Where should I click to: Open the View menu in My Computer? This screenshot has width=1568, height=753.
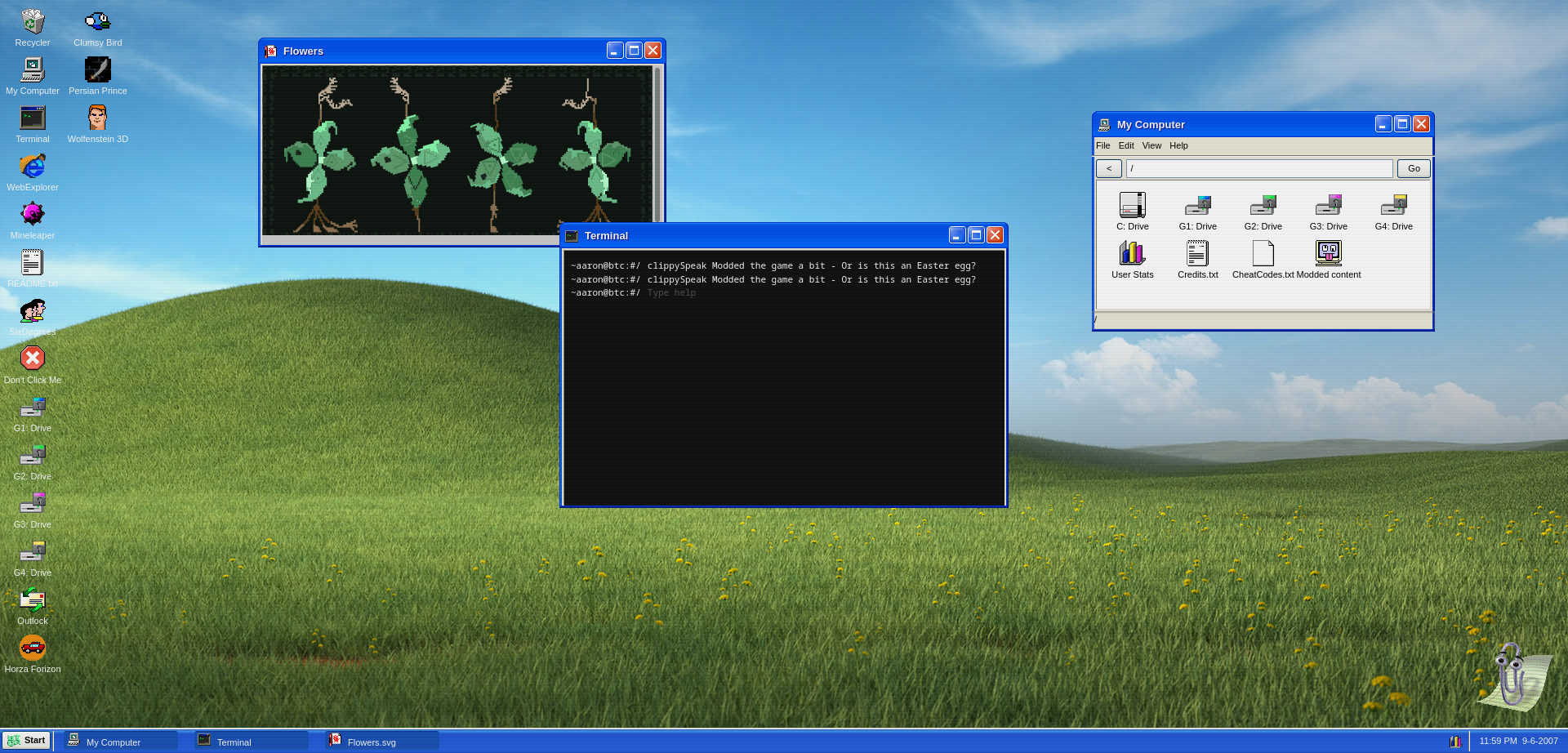[x=1151, y=145]
